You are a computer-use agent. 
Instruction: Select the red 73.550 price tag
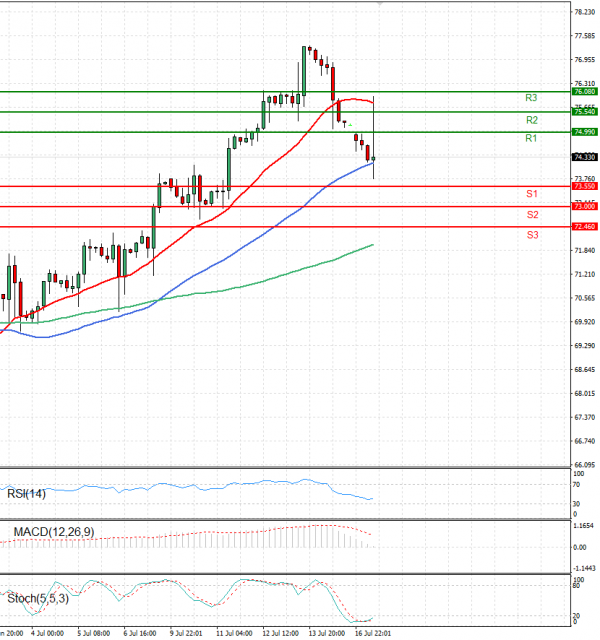point(584,186)
